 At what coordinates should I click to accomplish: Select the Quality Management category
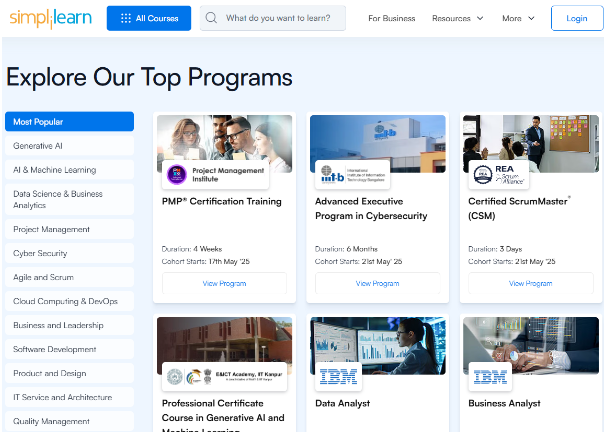tap(69, 421)
